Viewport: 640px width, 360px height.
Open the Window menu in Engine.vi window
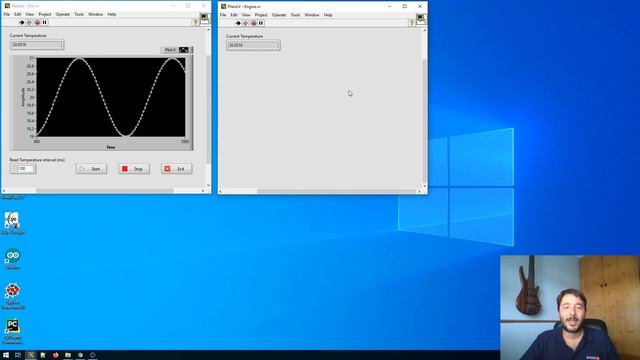(312, 15)
